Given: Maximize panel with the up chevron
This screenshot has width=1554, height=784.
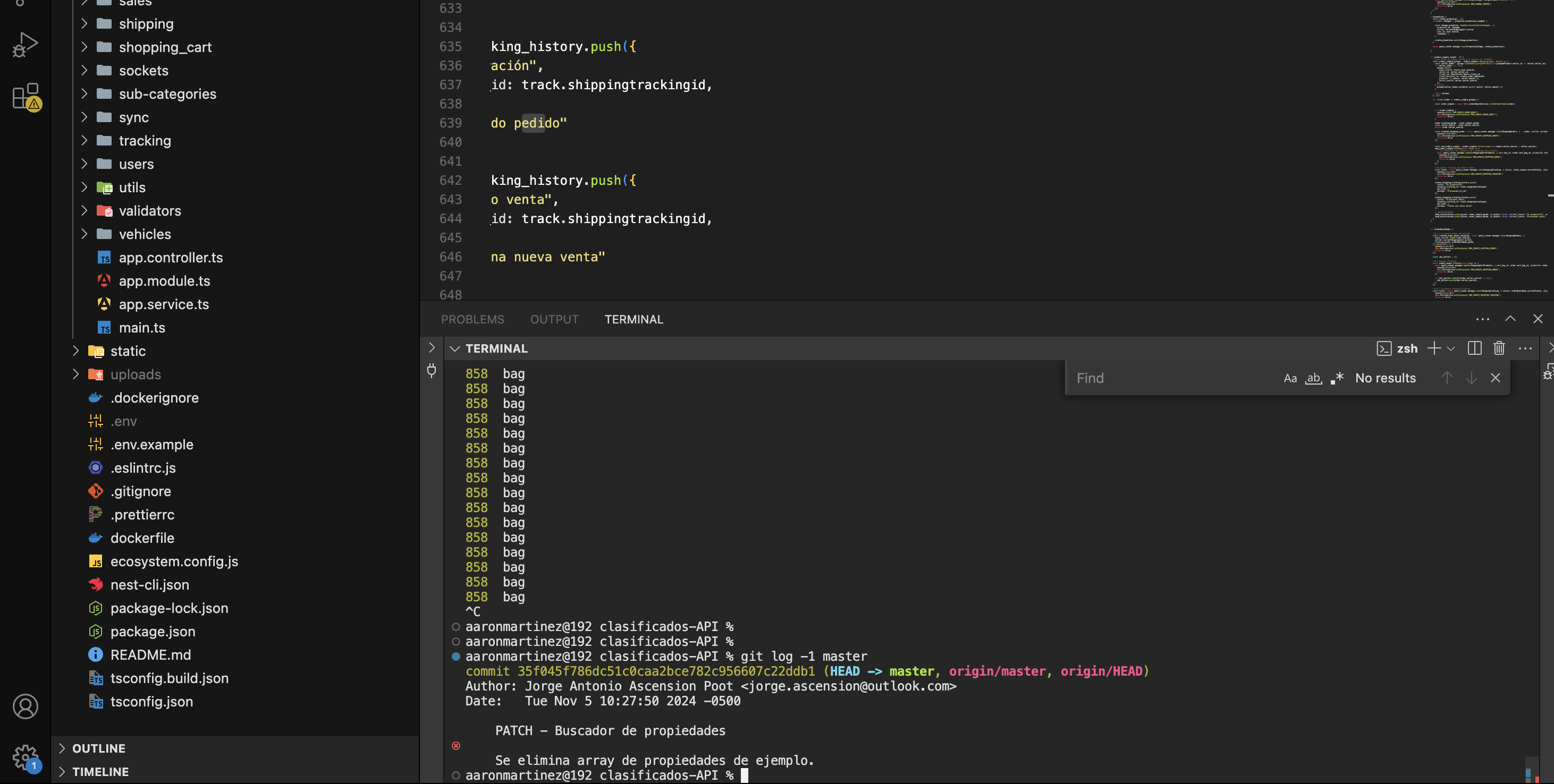Looking at the screenshot, I should [x=1510, y=318].
